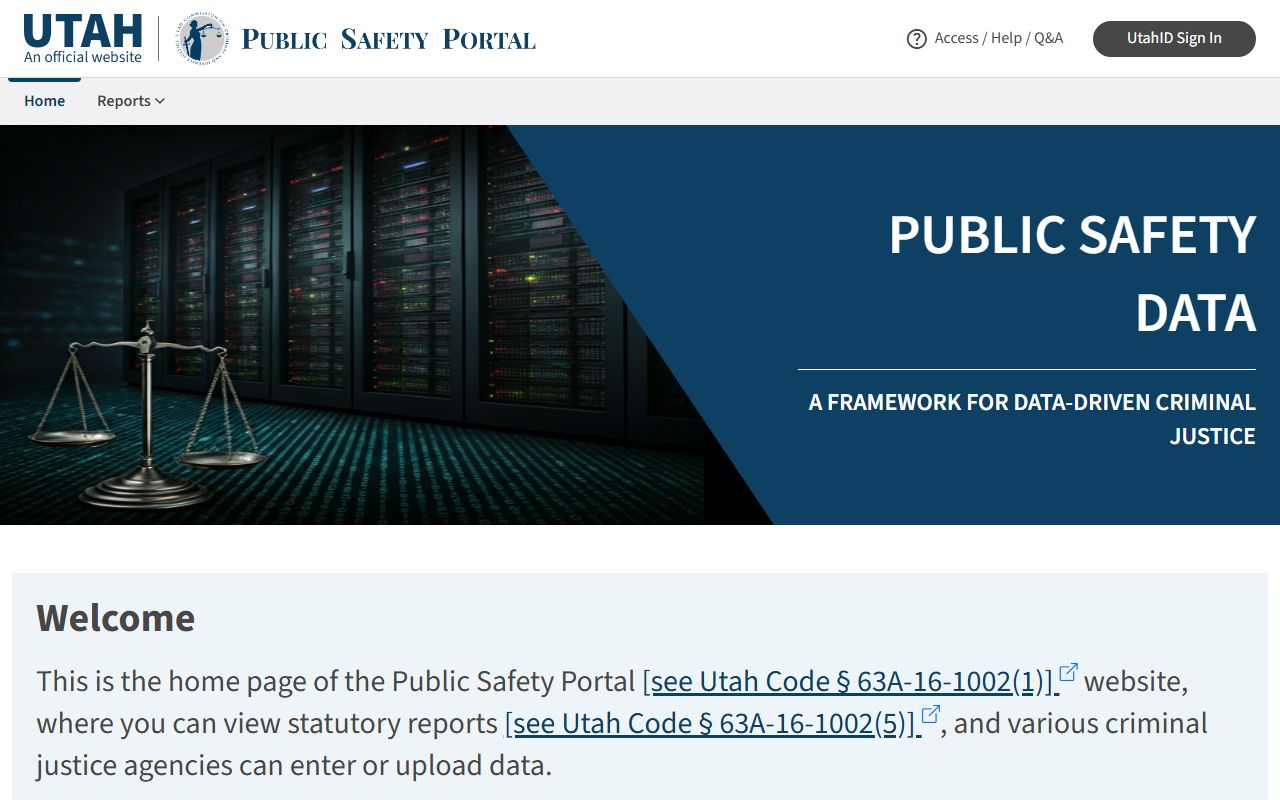Select the Home tab
This screenshot has width=1280, height=800.
pyautogui.click(x=44, y=101)
